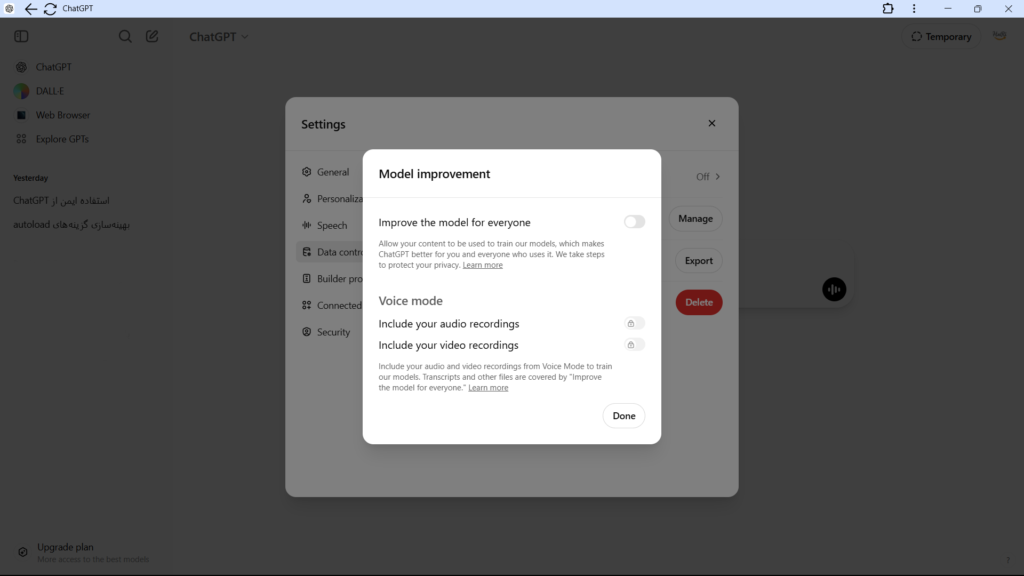Select Speech settings tab
Image resolution: width=1024 pixels, height=576 pixels.
coord(330,225)
